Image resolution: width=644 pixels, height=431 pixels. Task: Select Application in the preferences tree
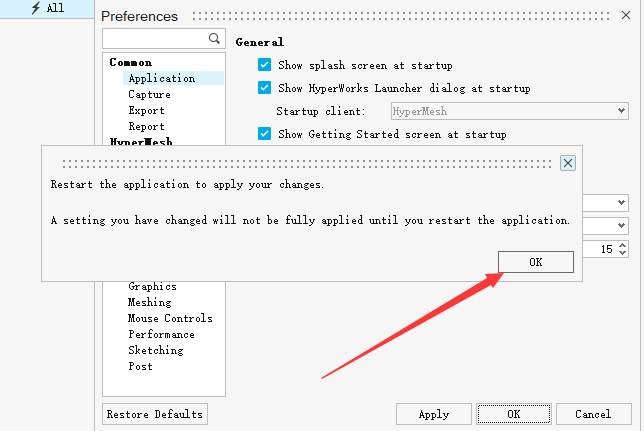[x=161, y=78]
